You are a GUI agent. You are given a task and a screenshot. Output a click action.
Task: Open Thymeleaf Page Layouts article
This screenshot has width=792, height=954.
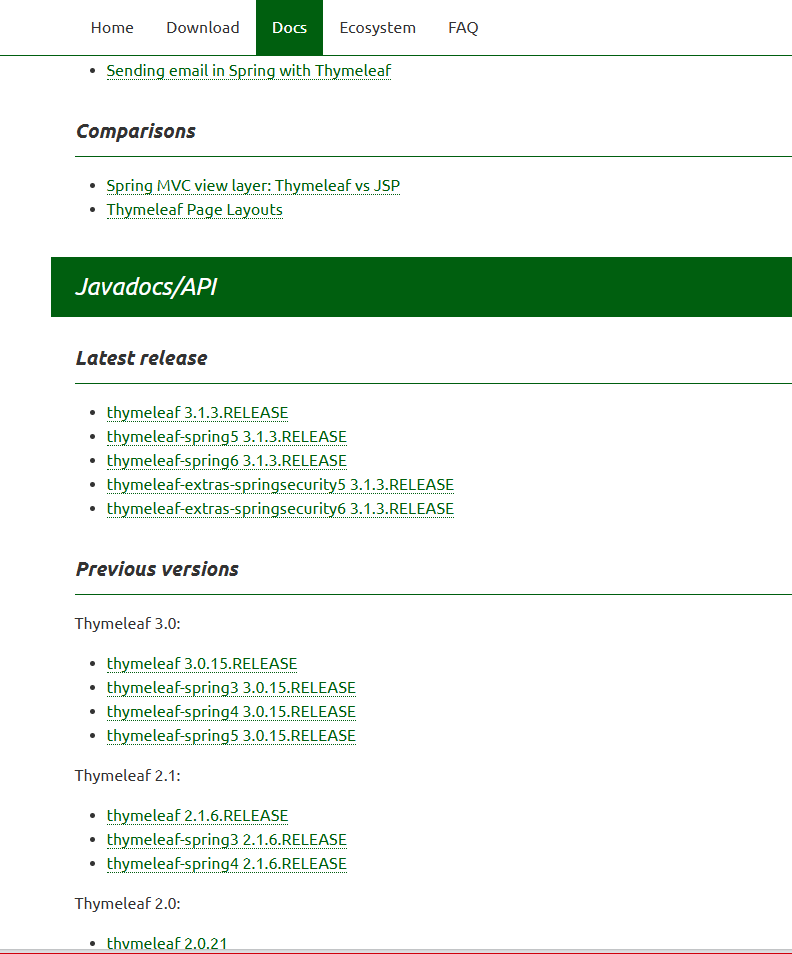pos(195,210)
